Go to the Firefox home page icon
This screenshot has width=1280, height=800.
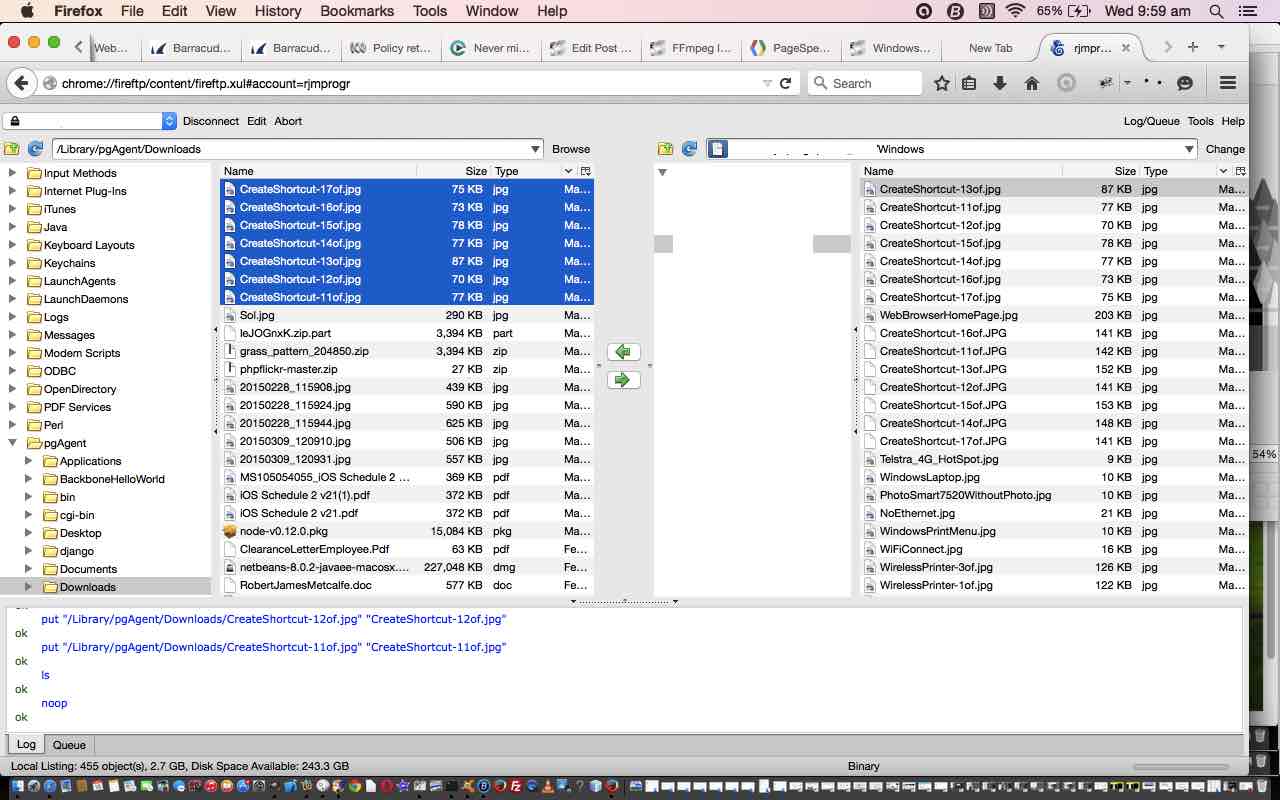pyautogui.click(x=1031, y=83)
